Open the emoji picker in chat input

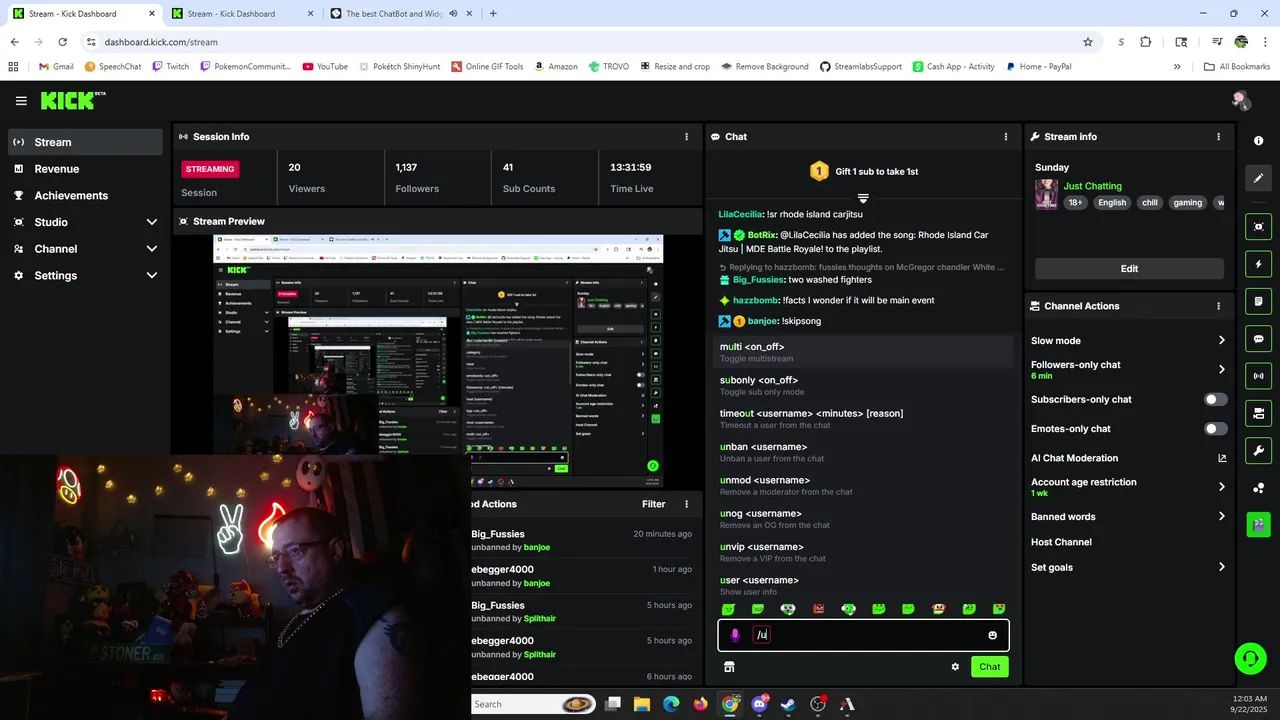[x=992, y=635]
